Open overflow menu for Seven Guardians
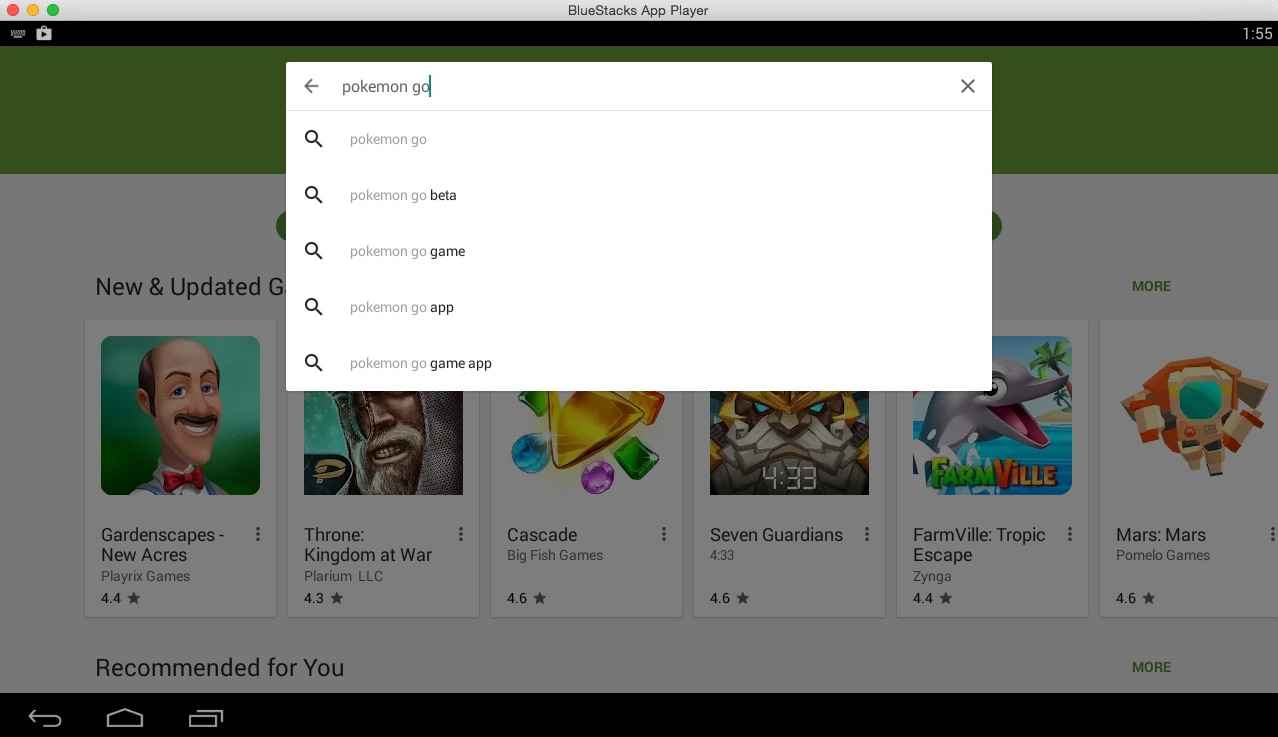 pos(867,535)
